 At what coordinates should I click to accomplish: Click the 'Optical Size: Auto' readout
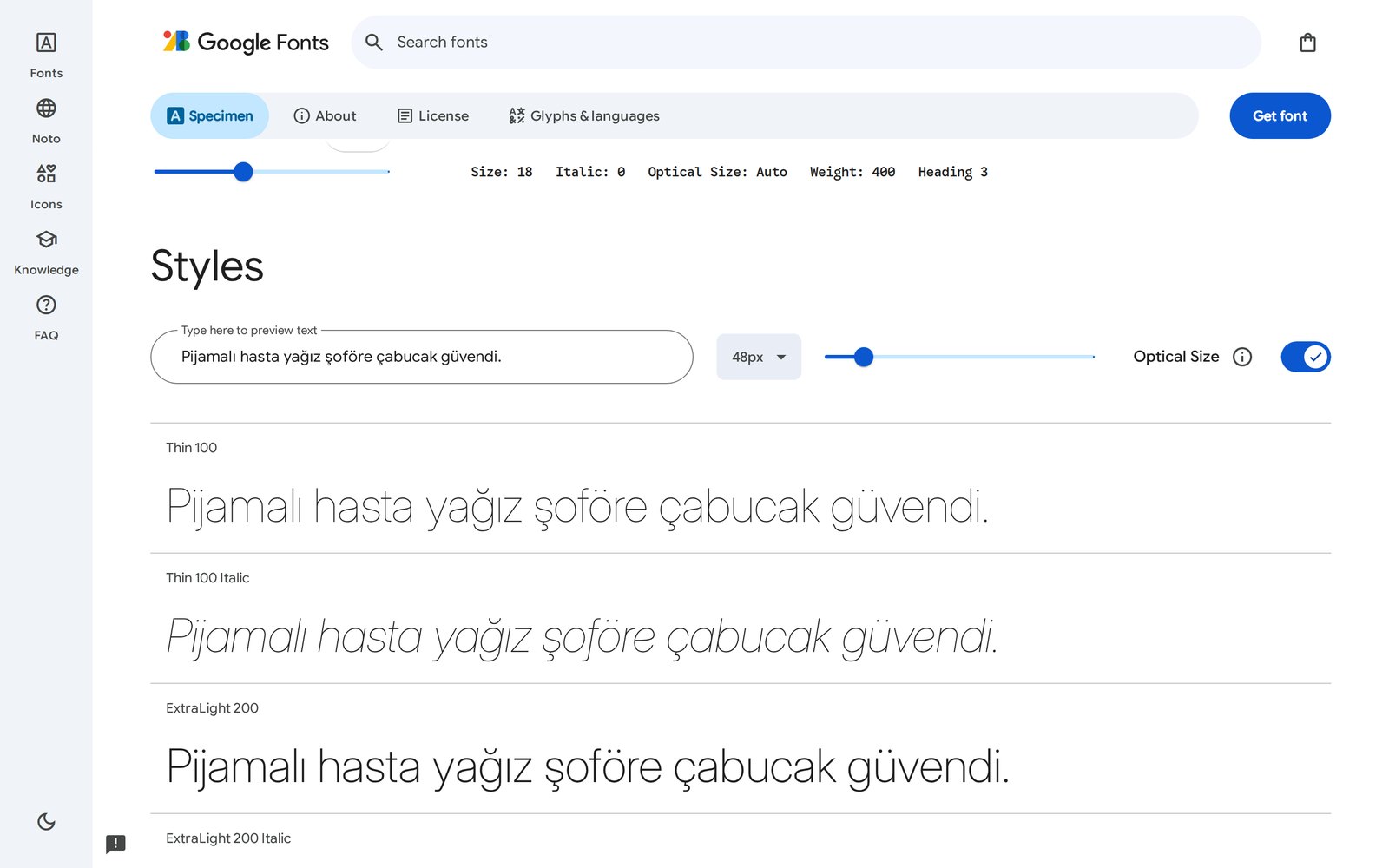[717, 172]
